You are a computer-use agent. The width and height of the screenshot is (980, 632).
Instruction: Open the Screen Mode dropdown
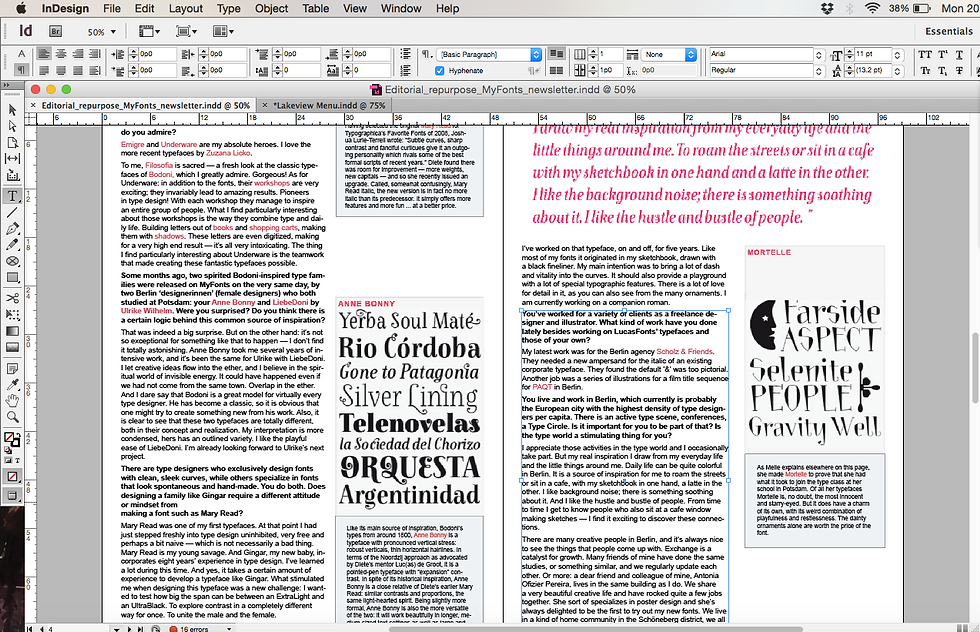click(x=187, y=31)
